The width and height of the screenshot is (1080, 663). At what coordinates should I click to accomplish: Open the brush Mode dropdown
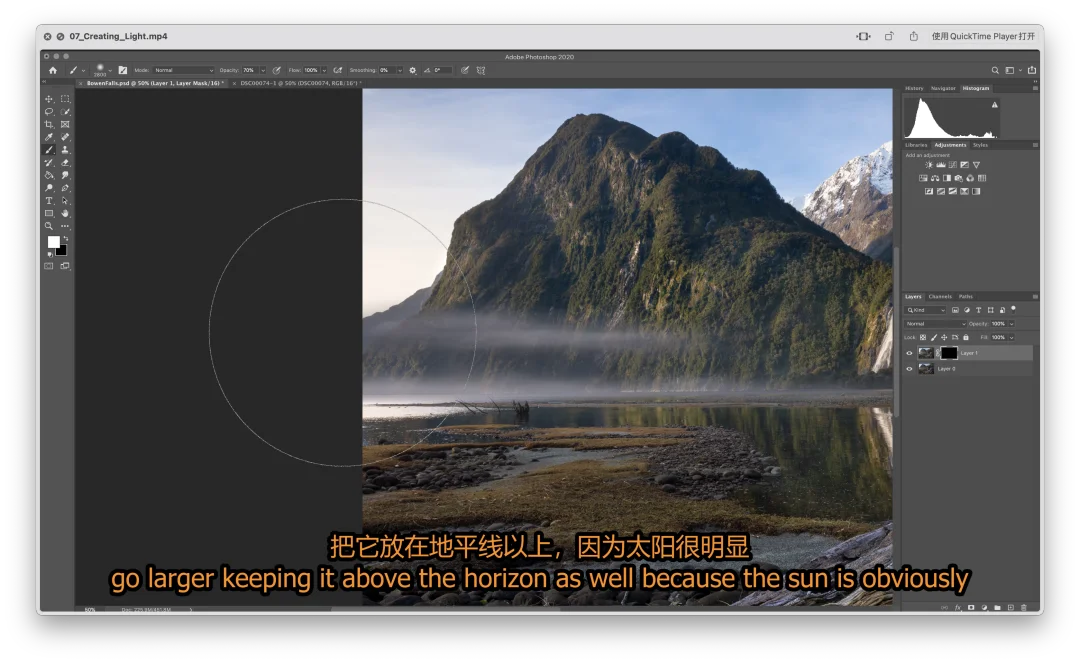coord(182,70)
